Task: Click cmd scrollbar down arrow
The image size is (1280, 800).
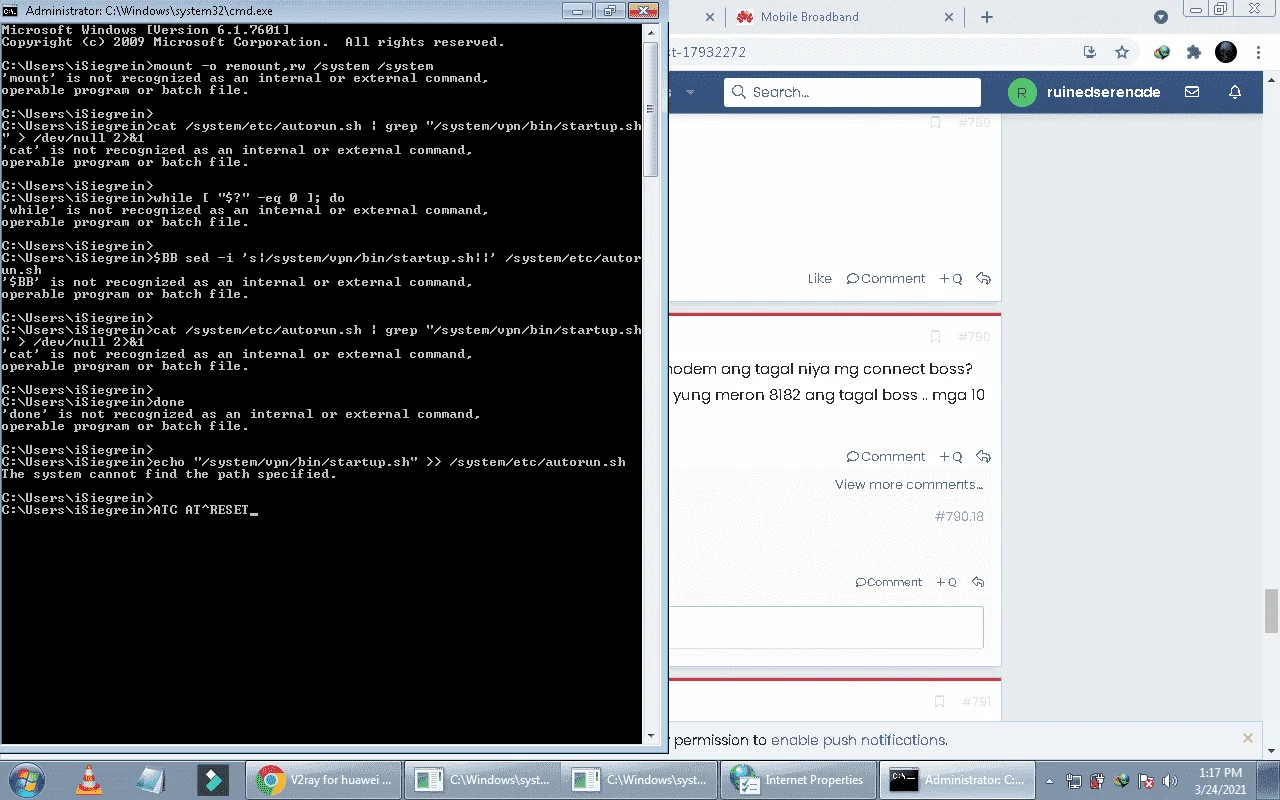Action: click(650, 735)
